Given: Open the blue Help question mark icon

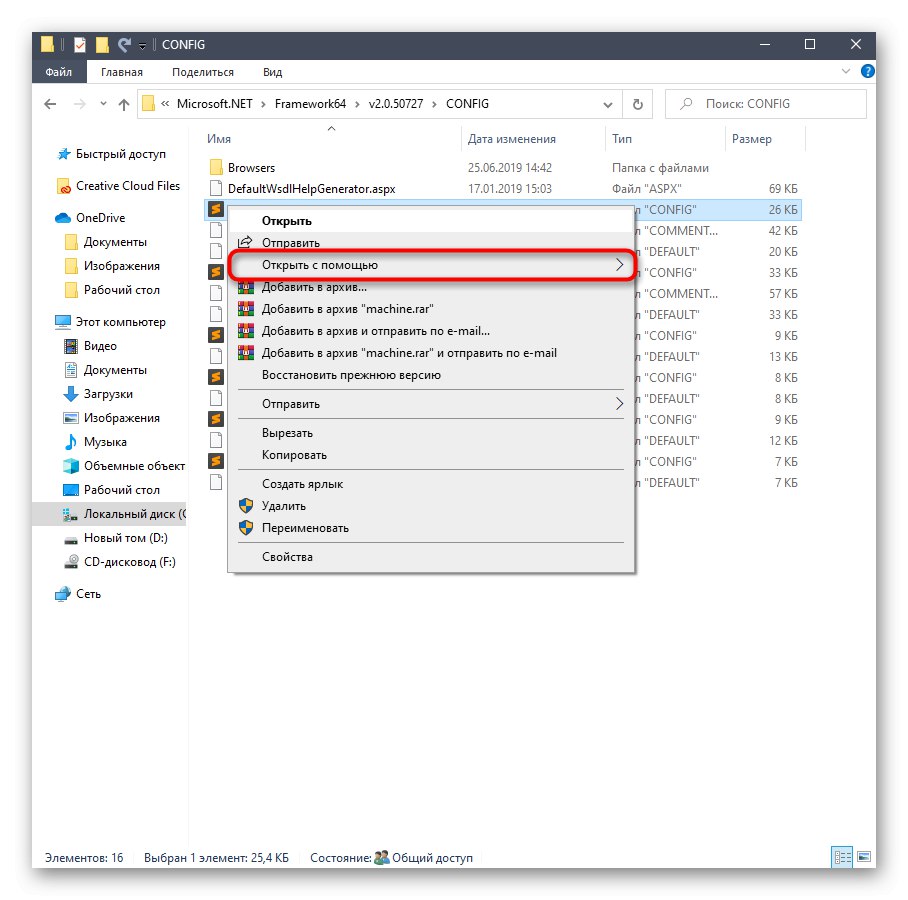Looking at the screenshot, I should pos(867,71).
